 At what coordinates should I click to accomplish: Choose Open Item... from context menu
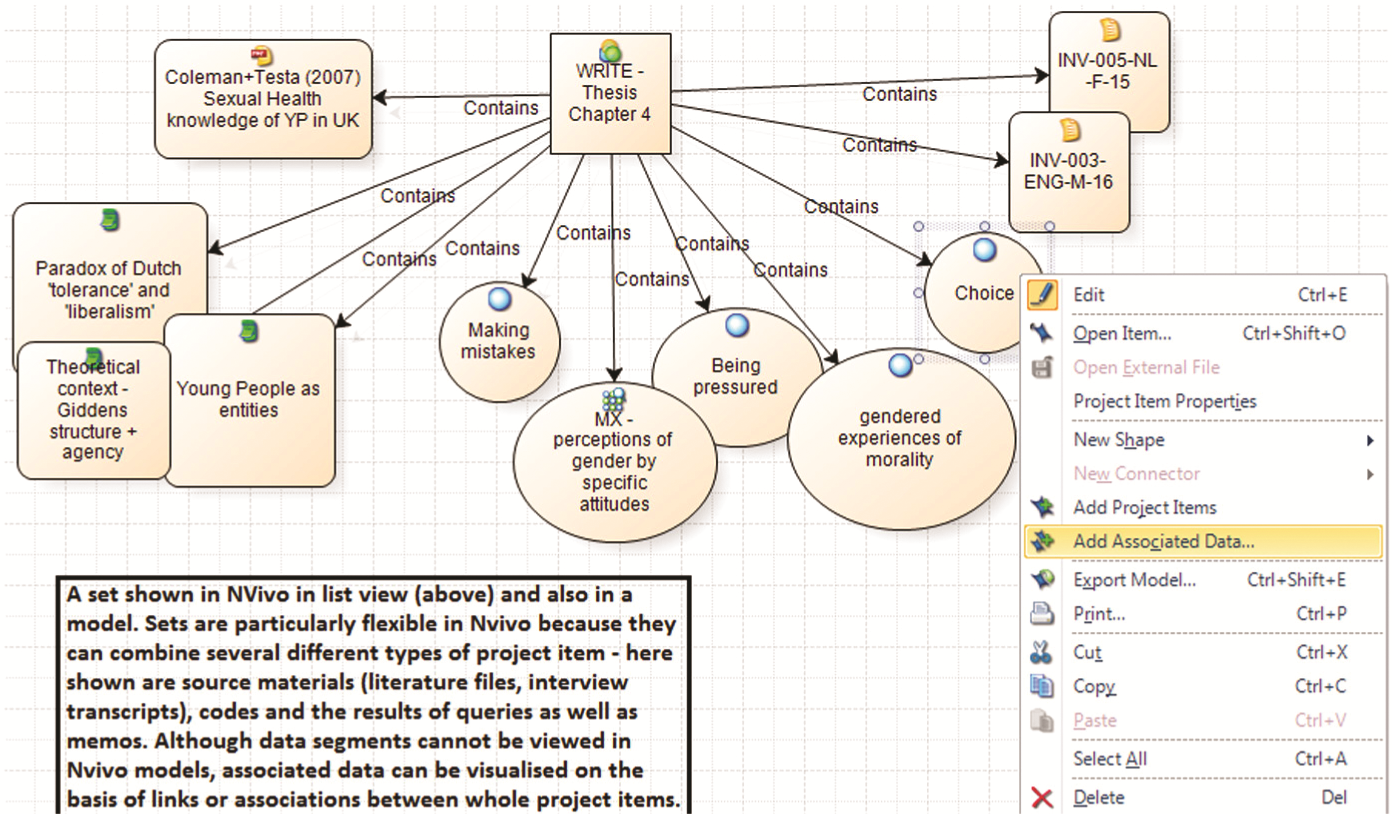(x=1204, y=333)
